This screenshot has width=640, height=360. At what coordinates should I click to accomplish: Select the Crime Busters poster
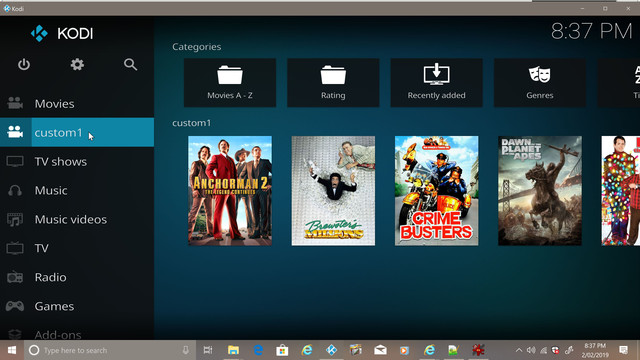click(x=436, y=191)
